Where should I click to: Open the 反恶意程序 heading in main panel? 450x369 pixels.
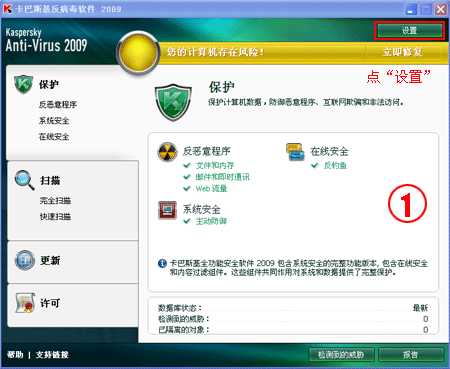(207, 151)
